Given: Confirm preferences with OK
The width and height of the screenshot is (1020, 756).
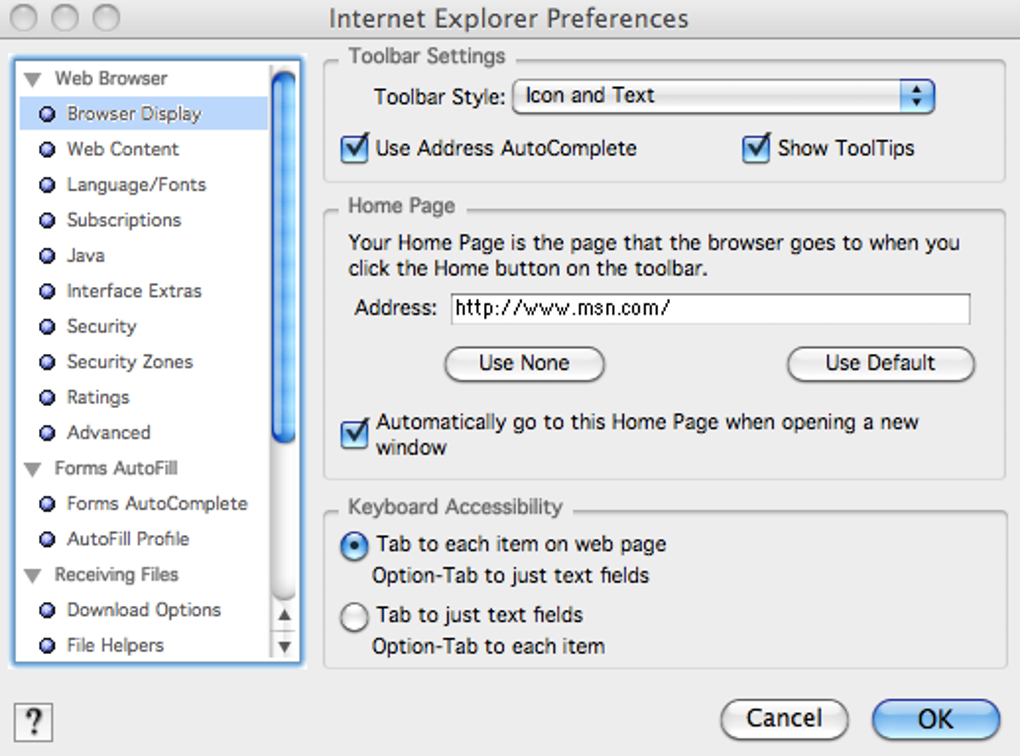Looking at the screenshot, I should (x=935, y=719).
